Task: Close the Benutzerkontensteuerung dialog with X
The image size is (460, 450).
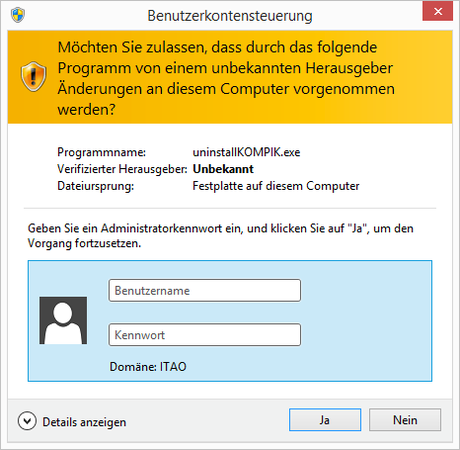Action: pos(438,12)
